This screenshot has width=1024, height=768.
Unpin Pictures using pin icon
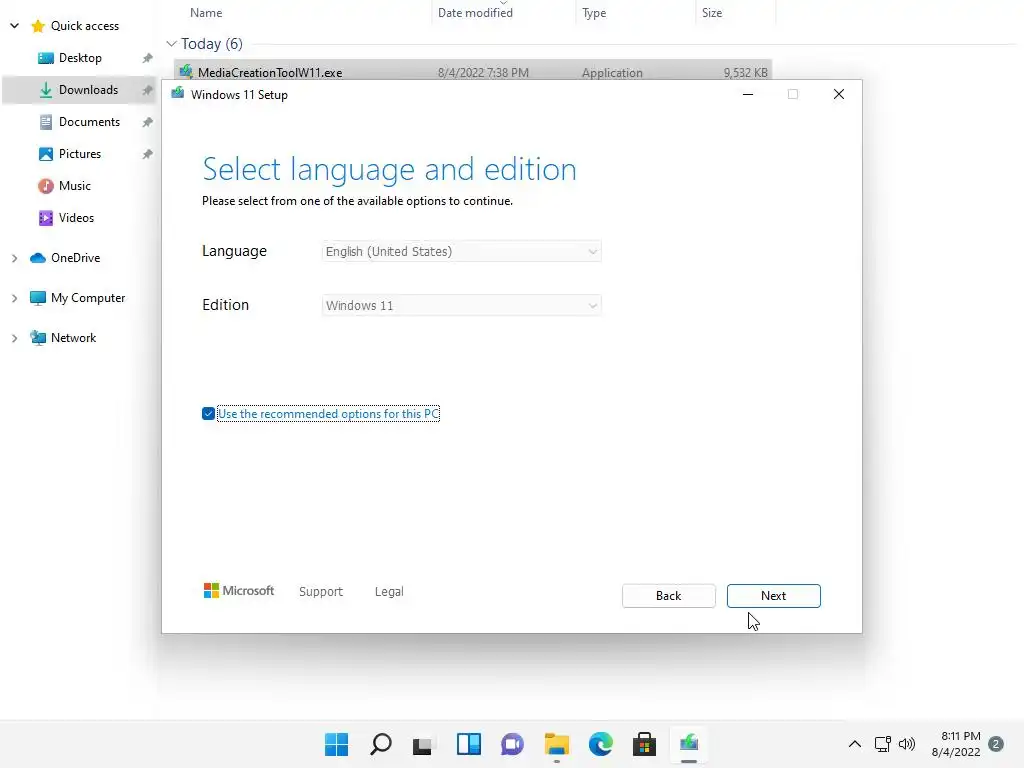(x=148, y=154)
